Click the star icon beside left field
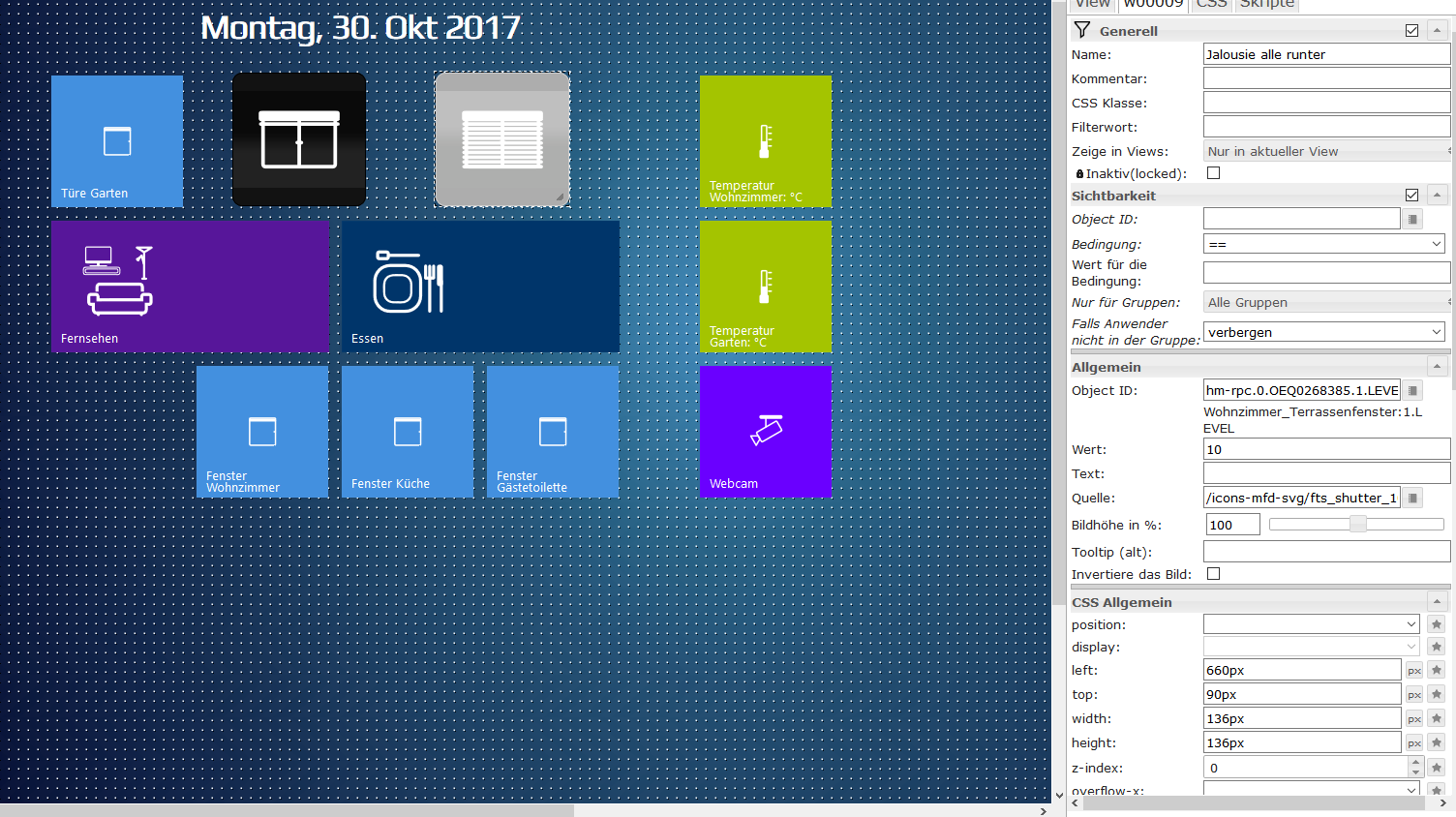The height and width of the screenshot is (817, 1456). [x=1437, y=670]
